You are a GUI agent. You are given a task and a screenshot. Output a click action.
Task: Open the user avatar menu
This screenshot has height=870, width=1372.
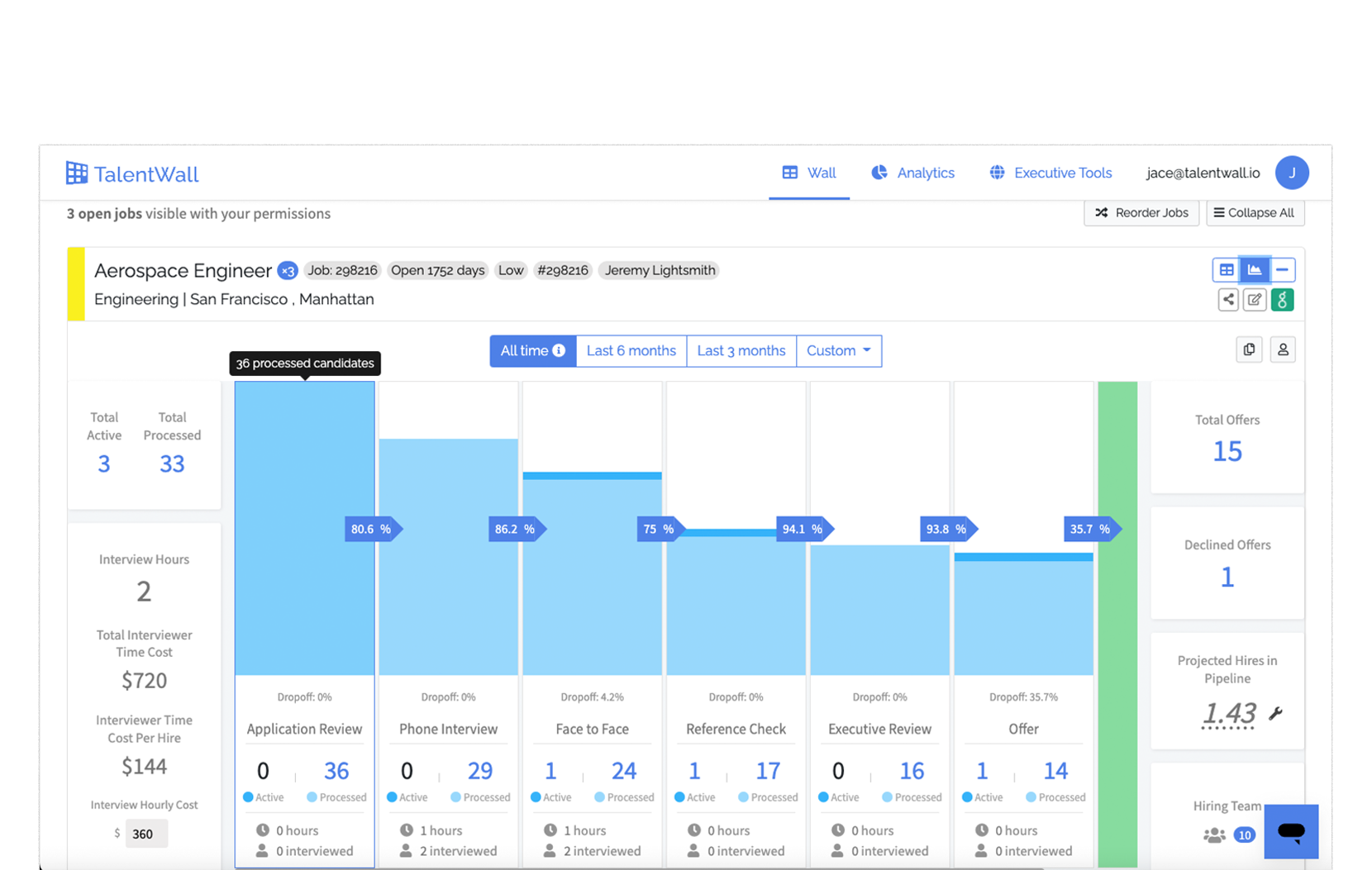click(x=1291, y=173)
